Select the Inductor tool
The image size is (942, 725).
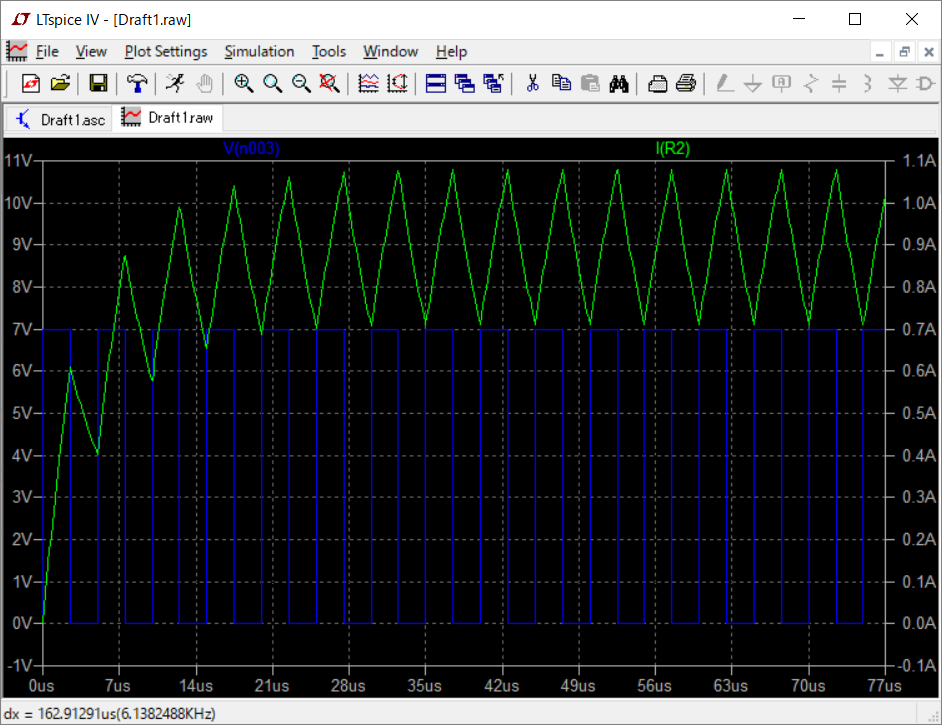pyautogui.click(x=868, y=83)
